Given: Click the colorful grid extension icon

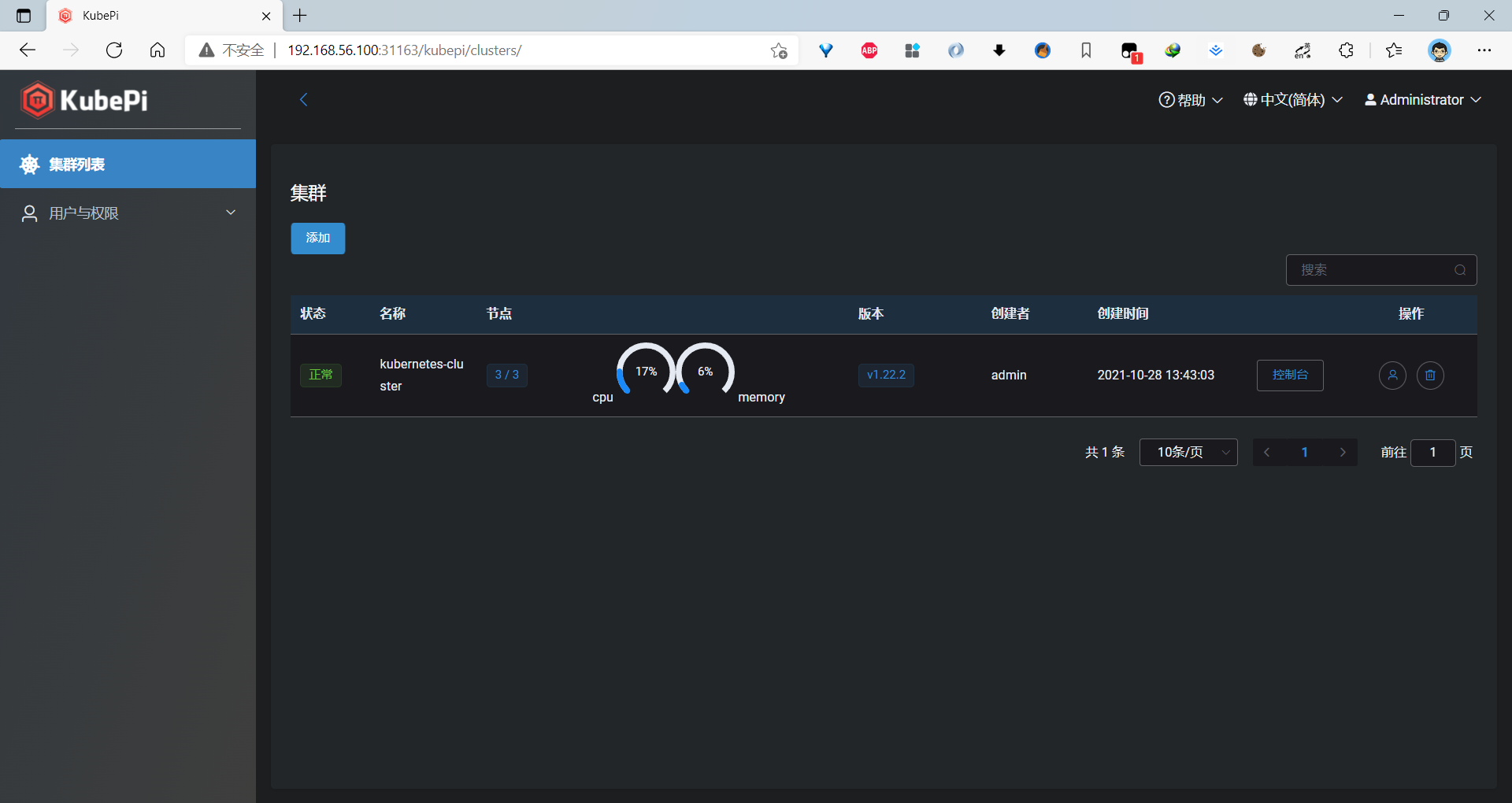Looking at the screenshot, I should pyautogui.click(x=913, y=50).
